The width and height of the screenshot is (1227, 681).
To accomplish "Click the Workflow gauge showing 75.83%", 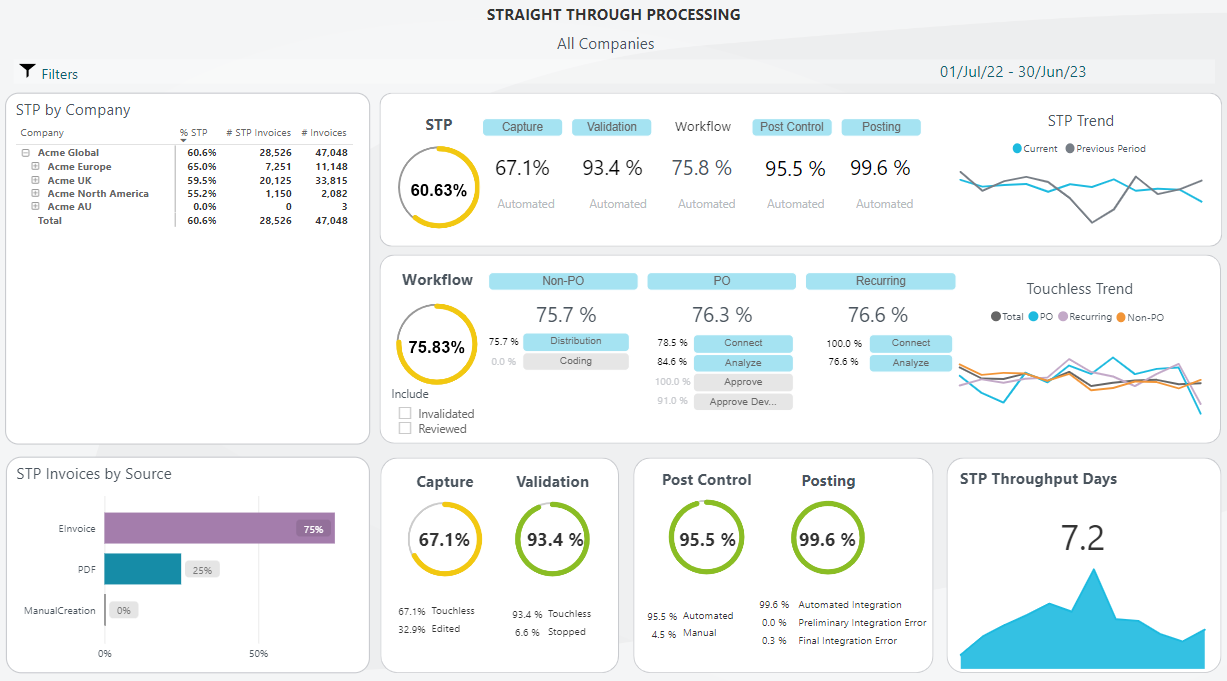I will pos(436,342).
